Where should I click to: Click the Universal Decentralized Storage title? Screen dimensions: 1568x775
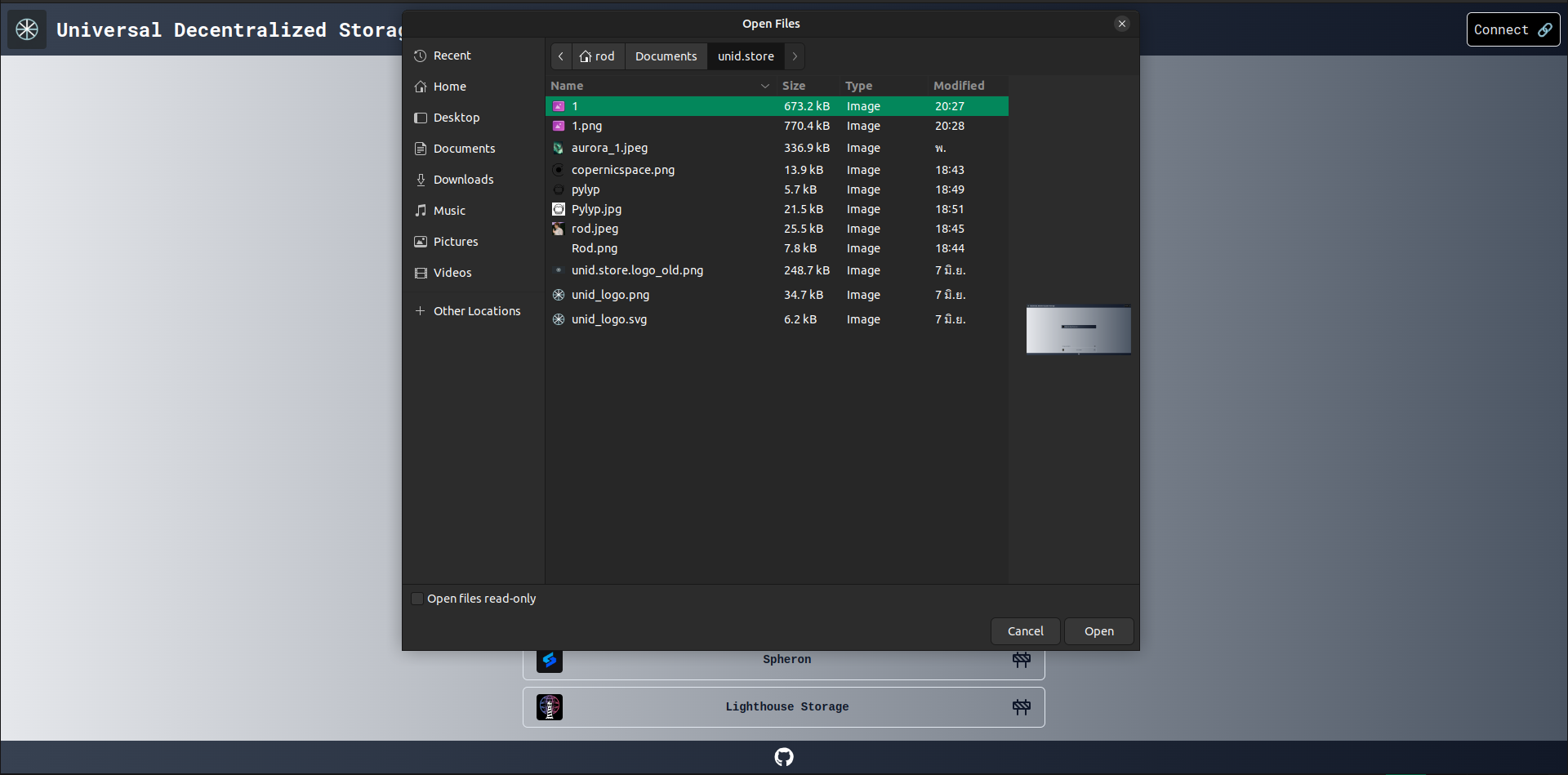point(229,30)
